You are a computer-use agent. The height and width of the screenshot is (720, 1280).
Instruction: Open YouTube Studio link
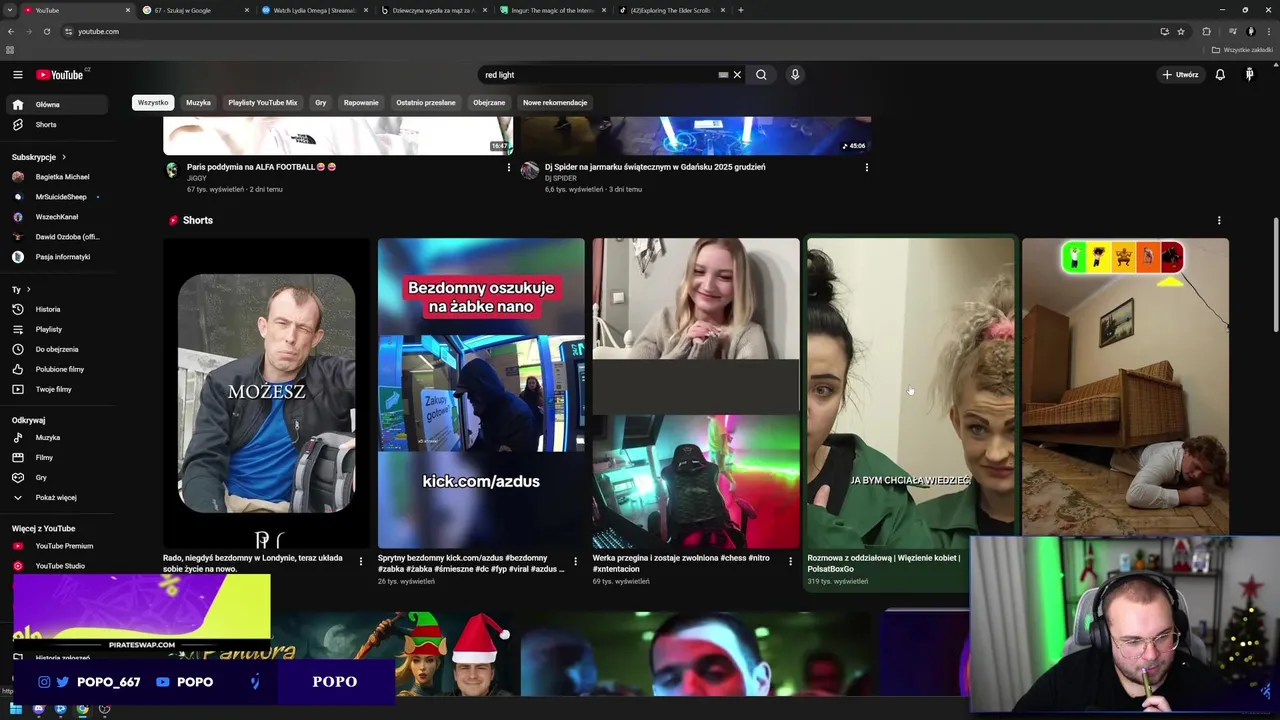(x=60, y=566)
